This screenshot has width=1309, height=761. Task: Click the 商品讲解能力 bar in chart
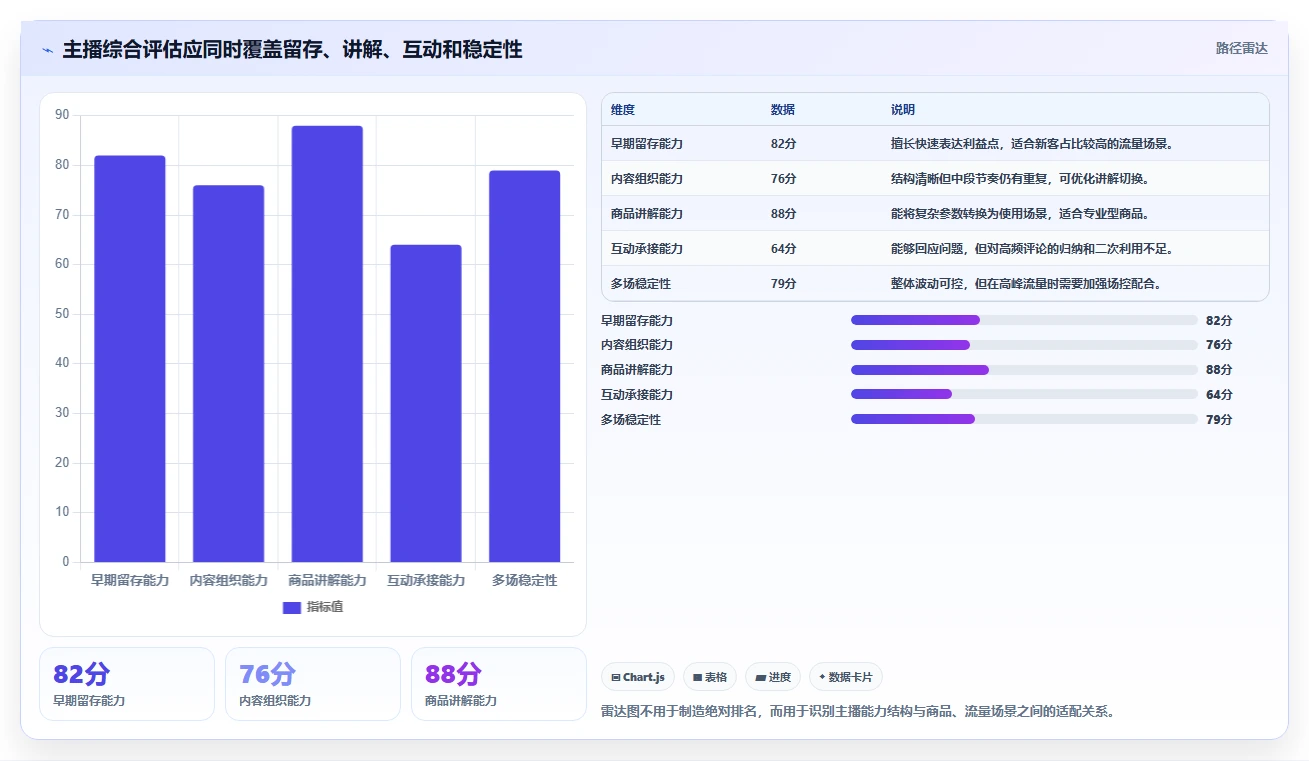[327, 343]
